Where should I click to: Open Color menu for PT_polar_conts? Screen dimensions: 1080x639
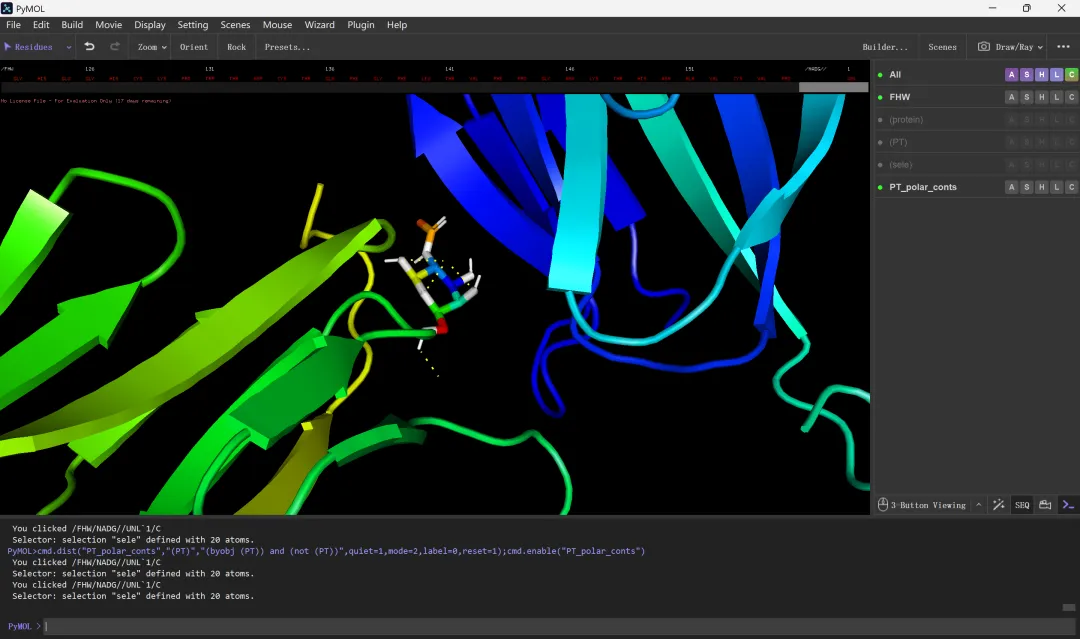click(x=1071, y=187)
